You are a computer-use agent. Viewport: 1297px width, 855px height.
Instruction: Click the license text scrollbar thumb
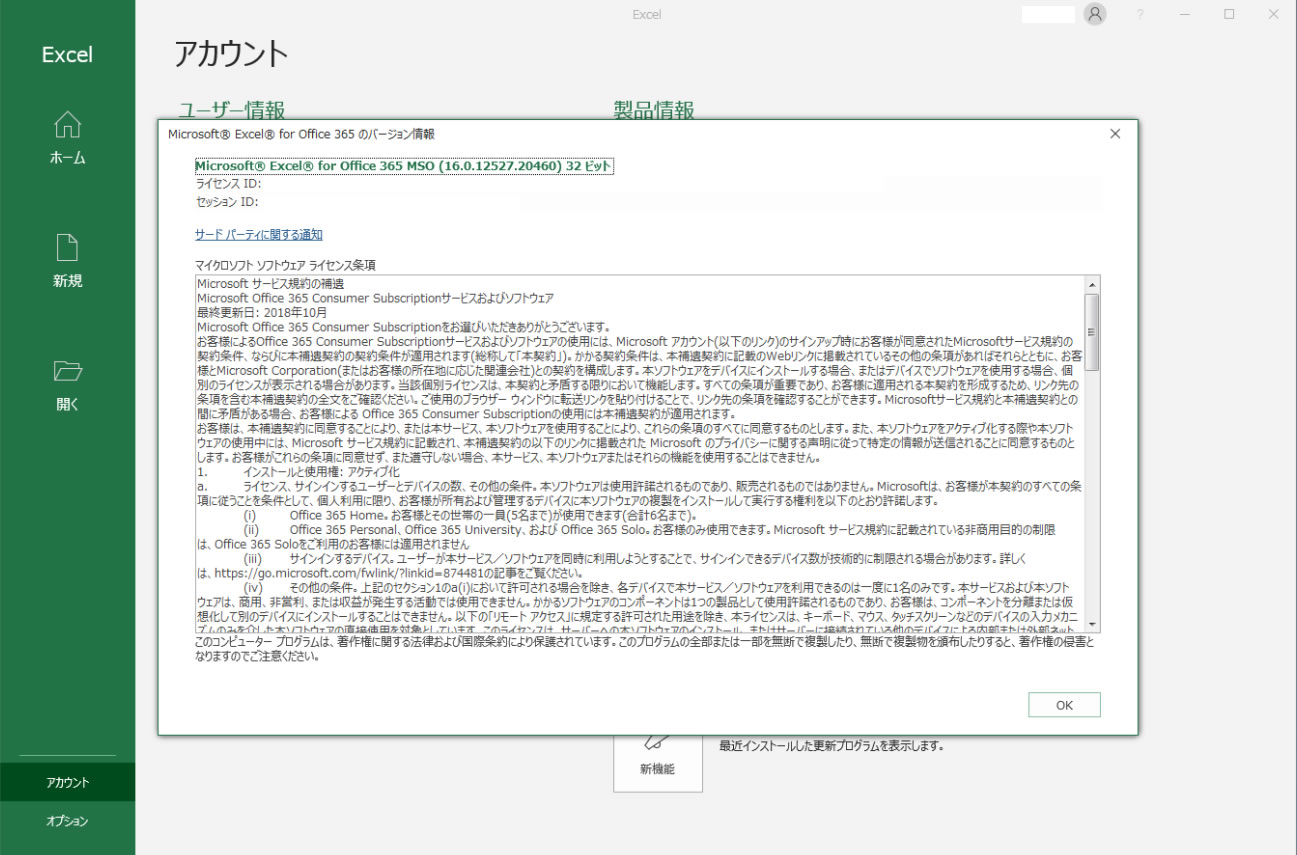click(x=1092, y=332)
